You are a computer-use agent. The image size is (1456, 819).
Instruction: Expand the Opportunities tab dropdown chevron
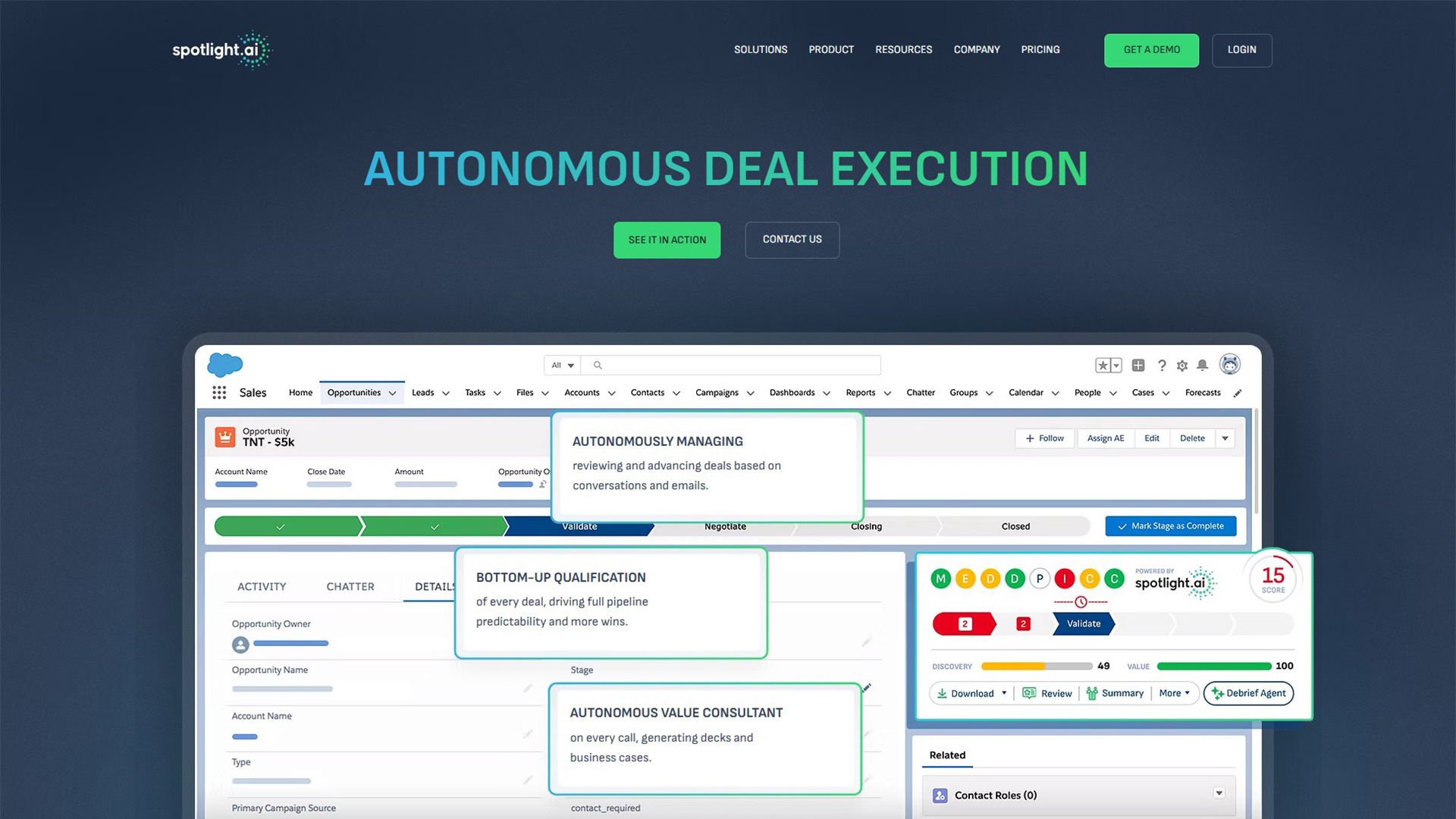[x=392, y=393]
